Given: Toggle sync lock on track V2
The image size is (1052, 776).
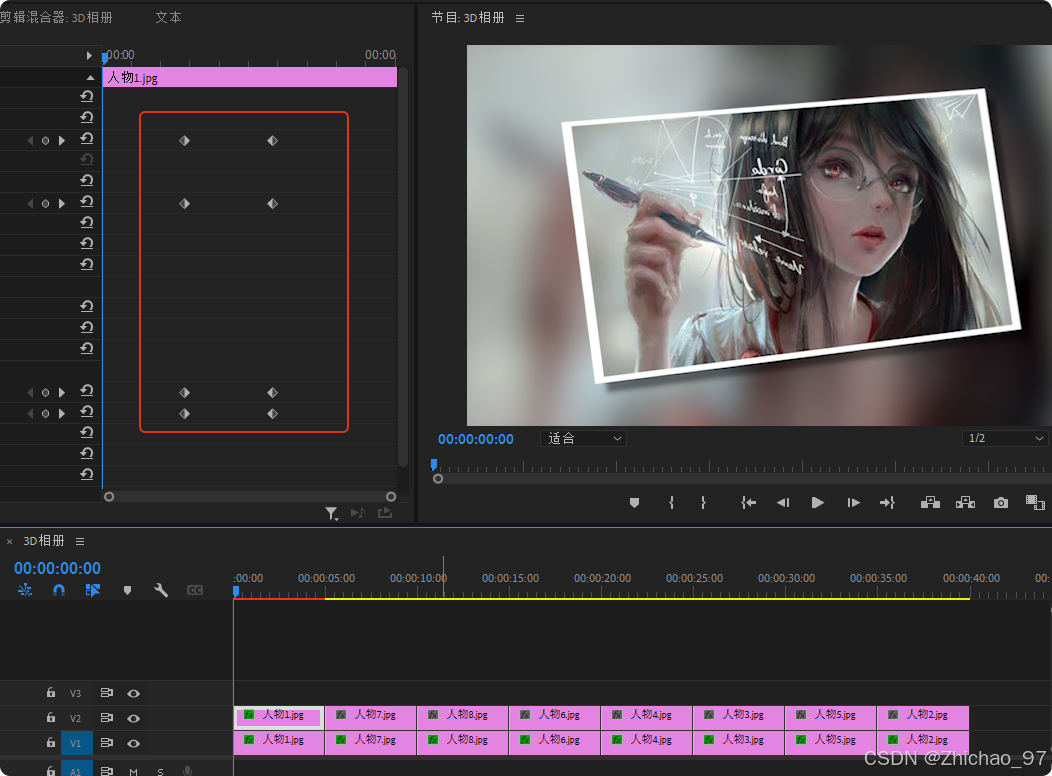Looking at the screenshot, I should pos(106,718).
